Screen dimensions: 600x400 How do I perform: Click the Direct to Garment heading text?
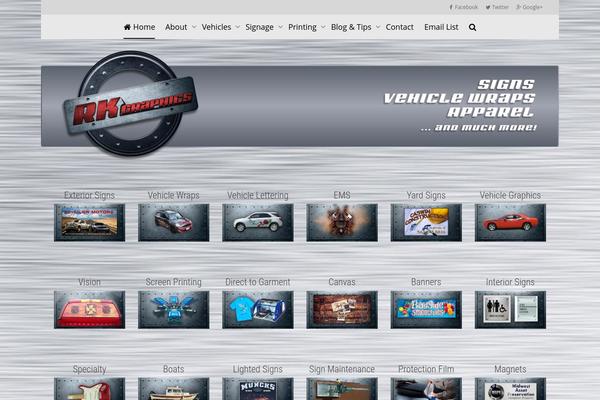tap(258, 282)
